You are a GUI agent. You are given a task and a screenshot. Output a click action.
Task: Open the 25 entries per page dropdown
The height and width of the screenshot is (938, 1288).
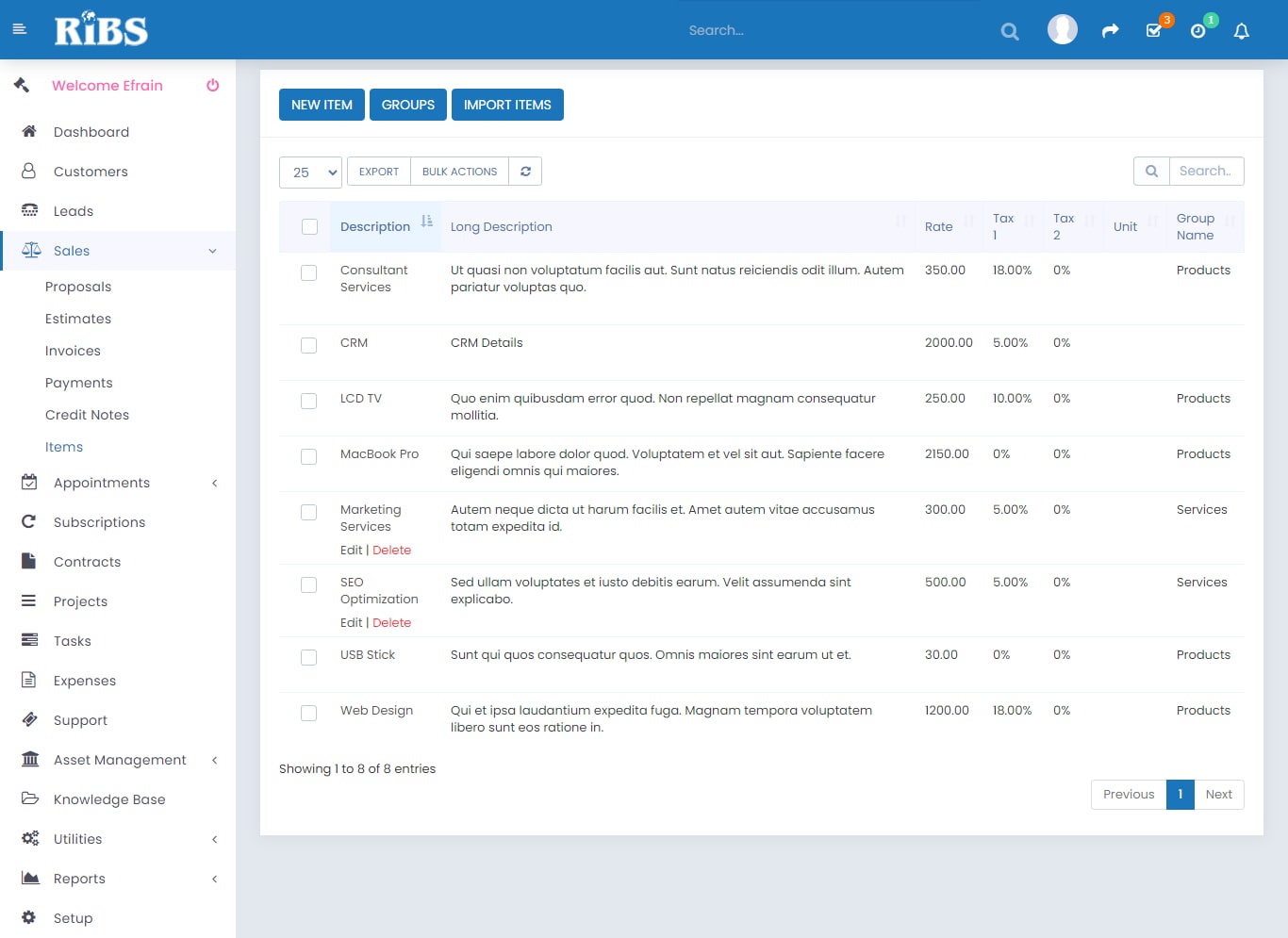click(x=310, y=173)
